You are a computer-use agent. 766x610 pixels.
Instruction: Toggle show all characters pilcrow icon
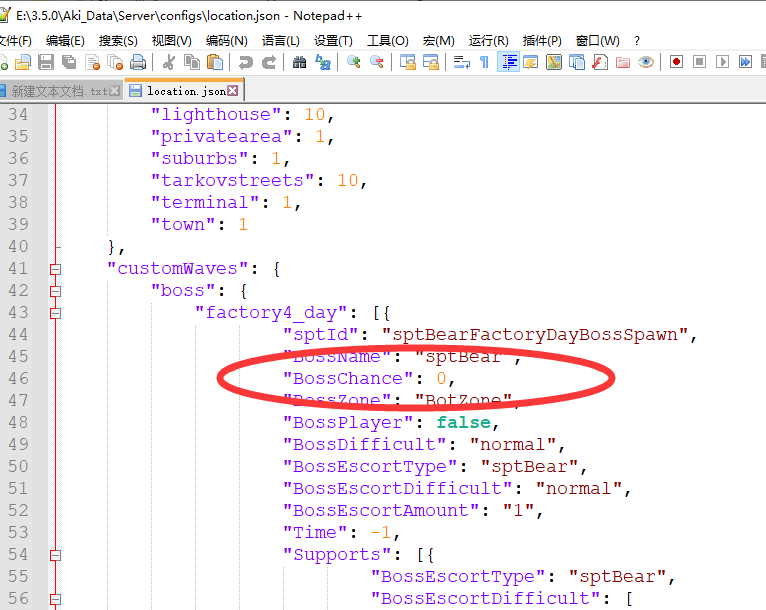pos(484,62)
